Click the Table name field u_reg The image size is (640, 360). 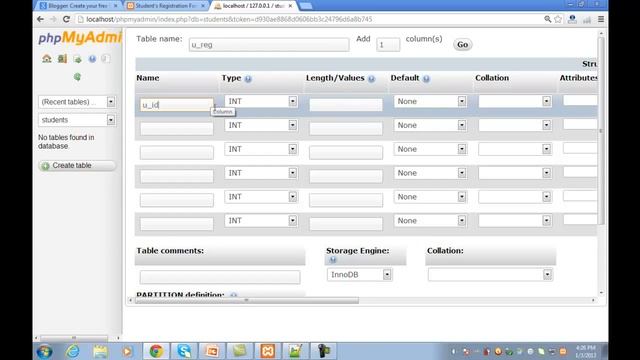tap(269, 45)
